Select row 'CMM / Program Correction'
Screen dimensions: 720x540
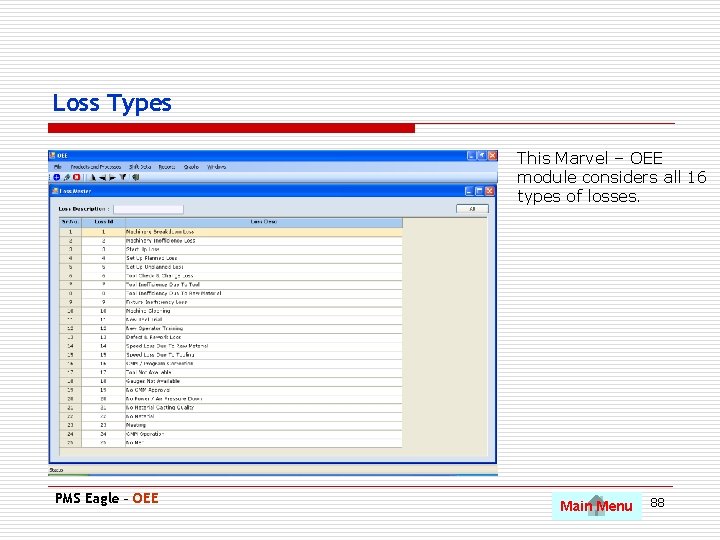click(231, 364)
